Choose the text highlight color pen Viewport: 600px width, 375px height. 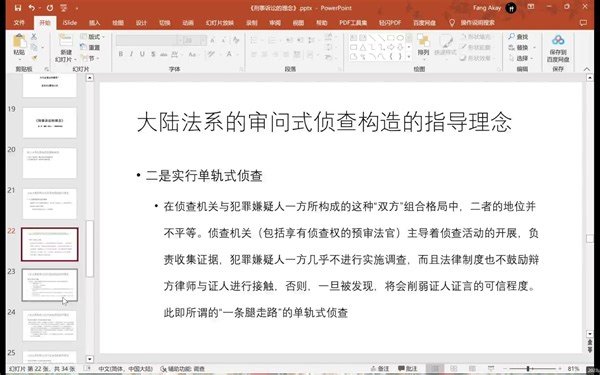(x=212, y=54)
